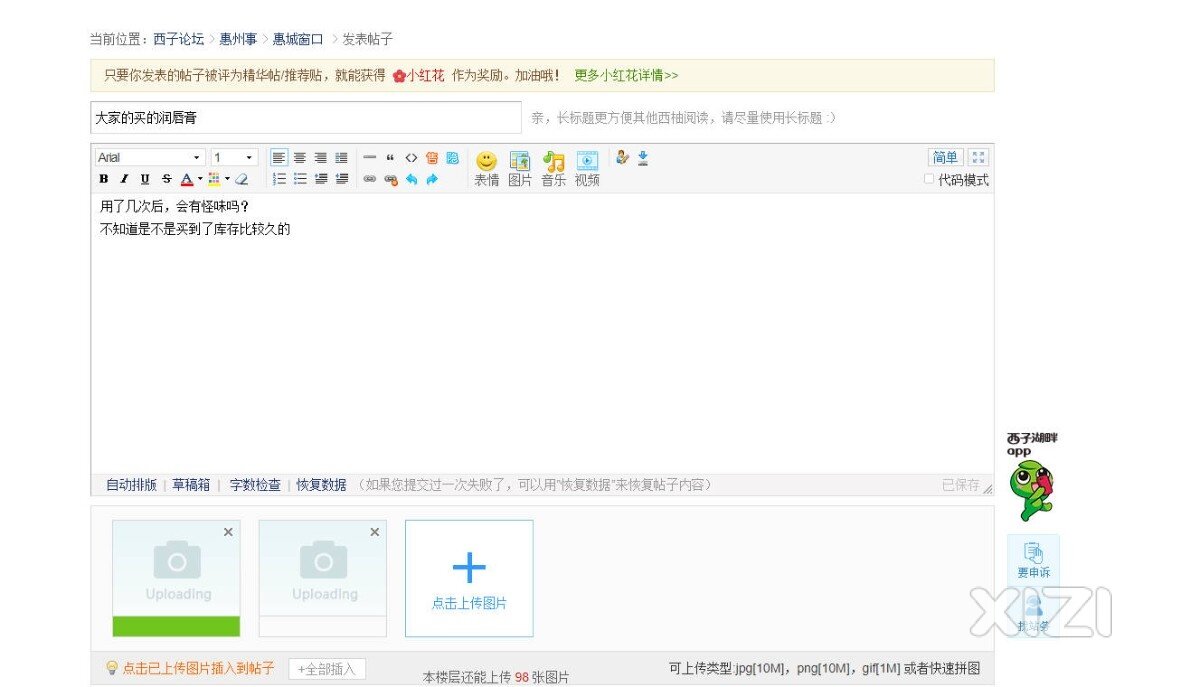This screenshot has width=1200, height=687.
Task: Toggle bold formatting in the editor toolbar
Action: (103, 179)
